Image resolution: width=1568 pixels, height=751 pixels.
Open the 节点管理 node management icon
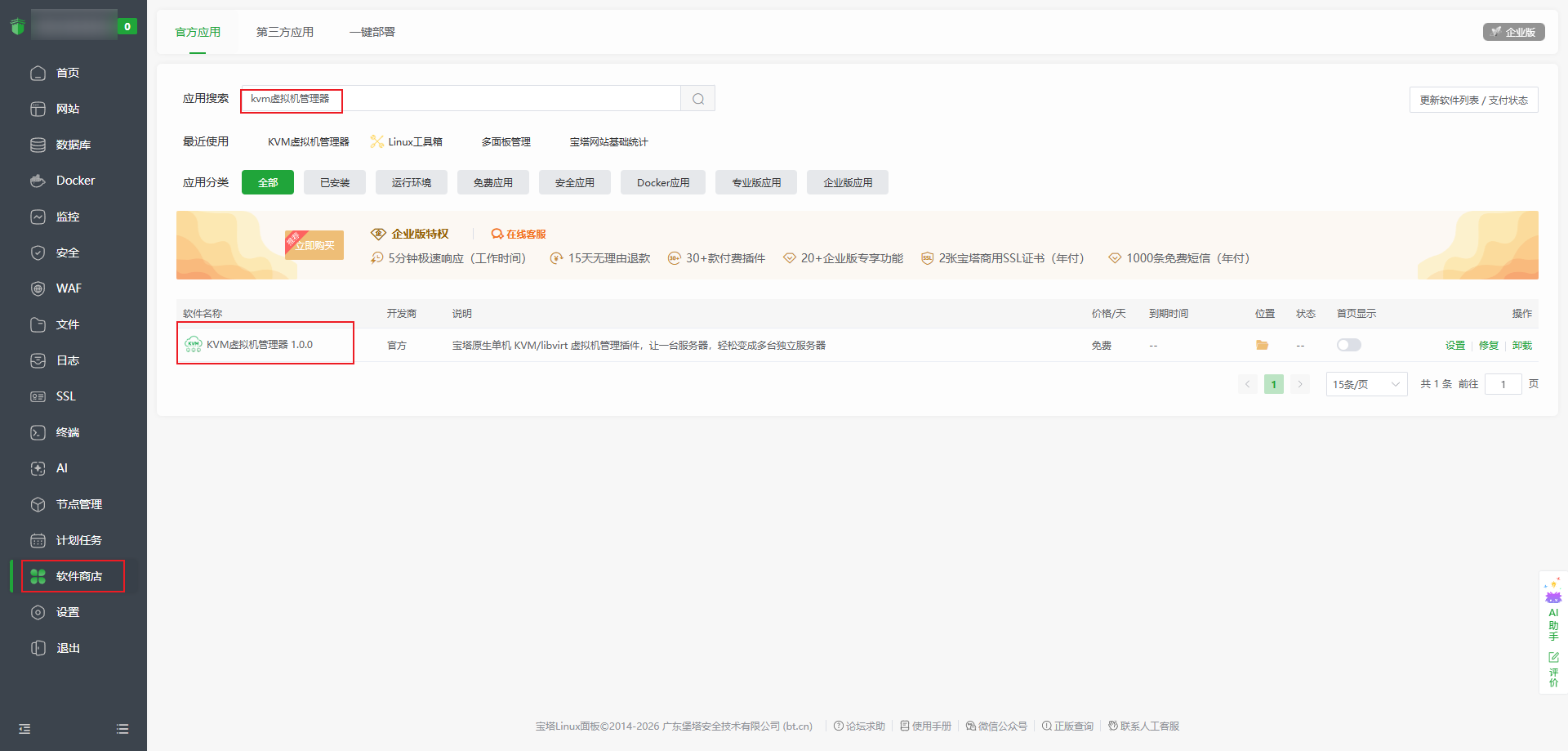(38, 504)
